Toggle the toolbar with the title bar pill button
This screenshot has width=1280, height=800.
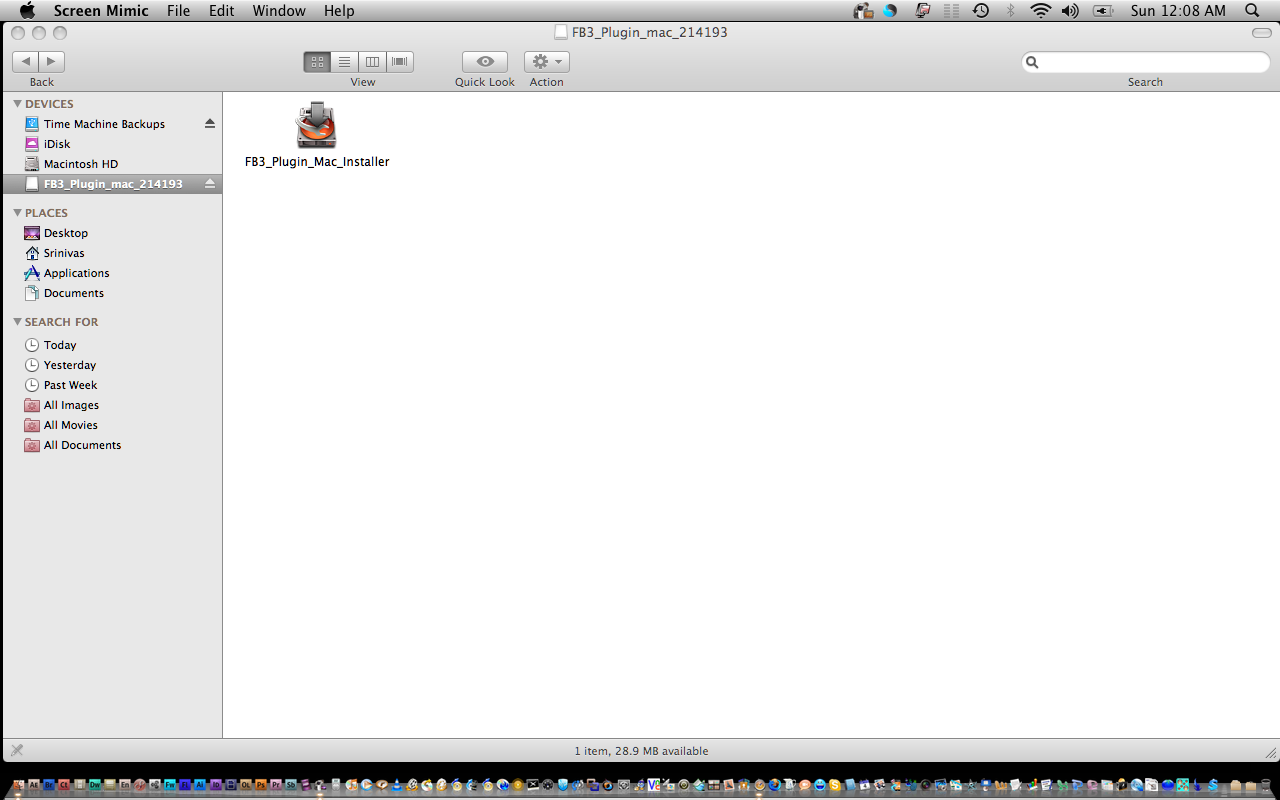[1261, 33]
